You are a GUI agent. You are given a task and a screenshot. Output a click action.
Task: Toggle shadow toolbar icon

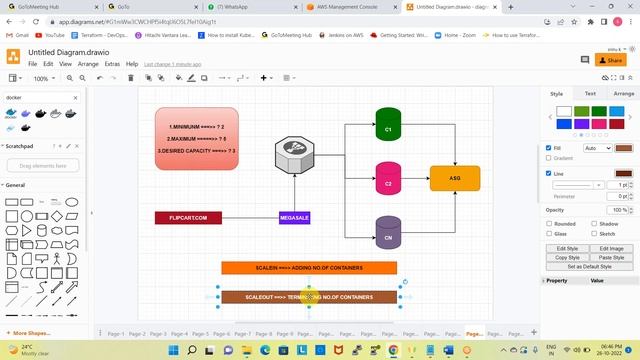(x=204, y=78)
